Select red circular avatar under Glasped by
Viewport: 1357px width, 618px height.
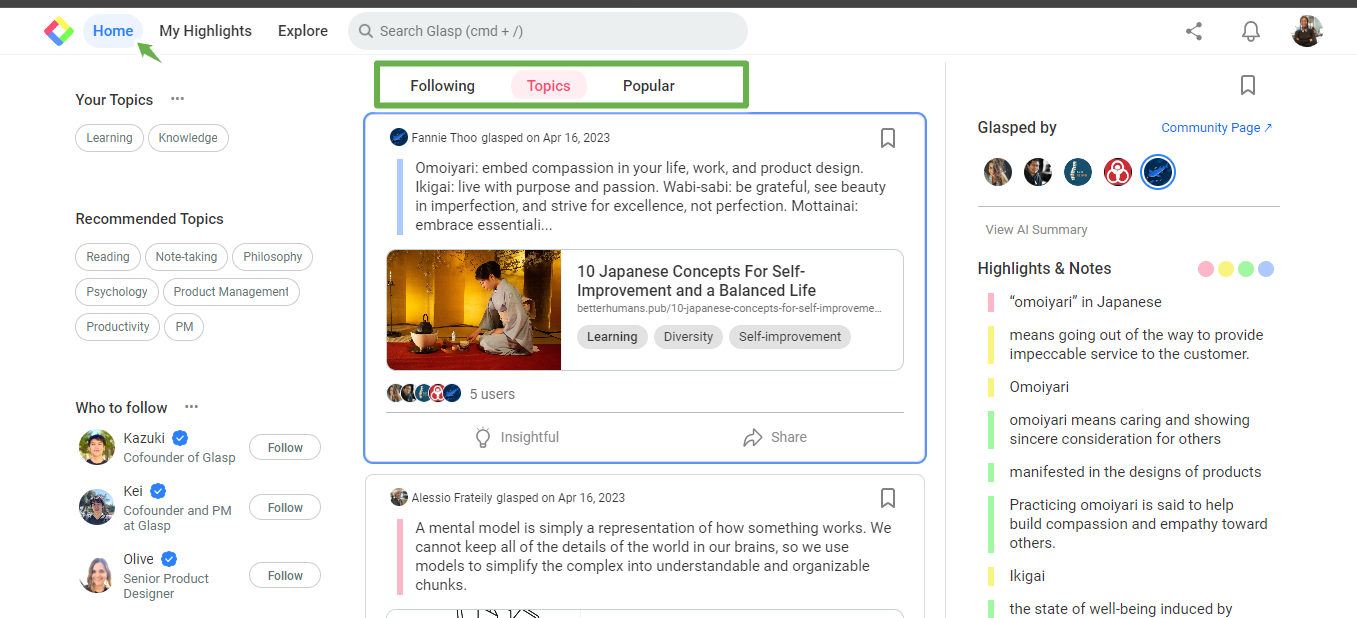pyautogui.click(x=1118, y=172)
